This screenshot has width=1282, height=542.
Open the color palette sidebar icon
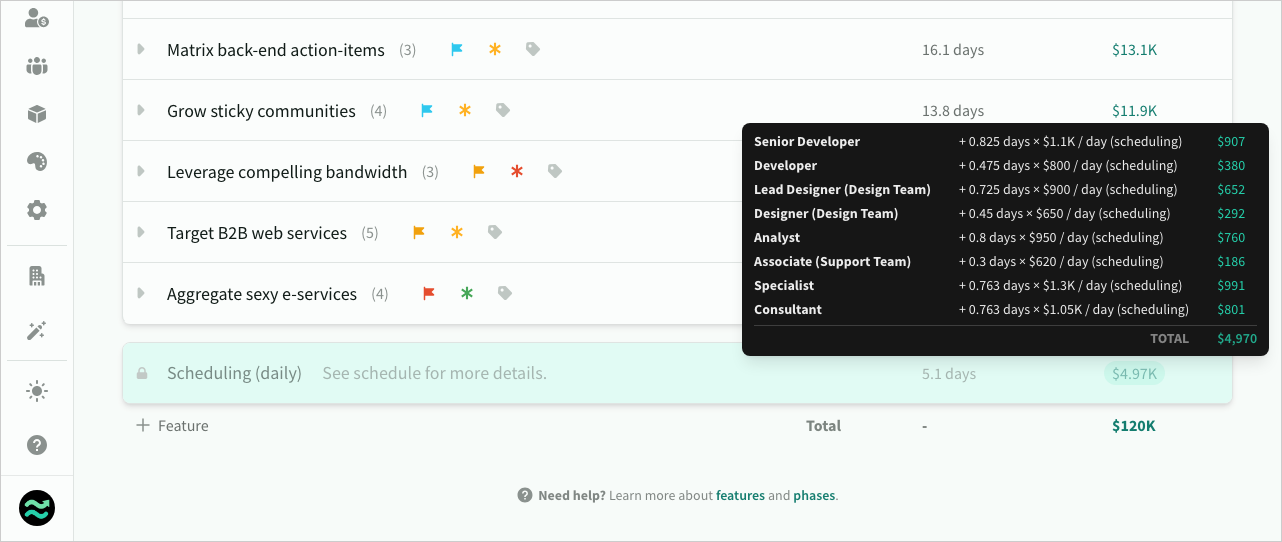(x=37, y=162)
